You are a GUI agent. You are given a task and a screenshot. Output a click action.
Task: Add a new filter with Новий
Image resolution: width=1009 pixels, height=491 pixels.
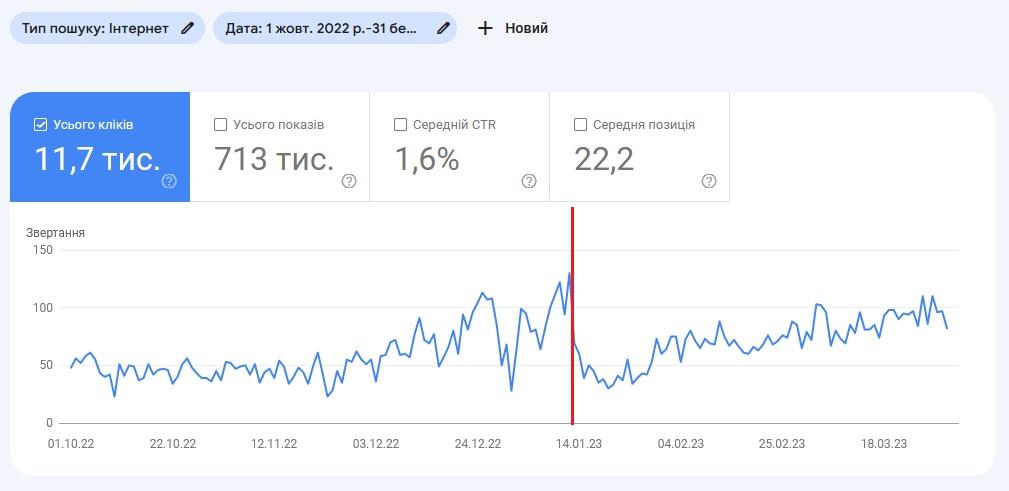[x=513, y=28]
